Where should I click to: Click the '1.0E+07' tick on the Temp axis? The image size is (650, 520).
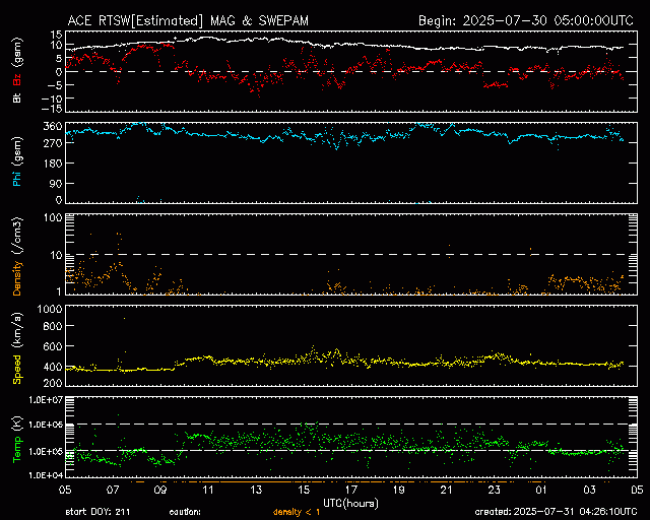(46, 401)
